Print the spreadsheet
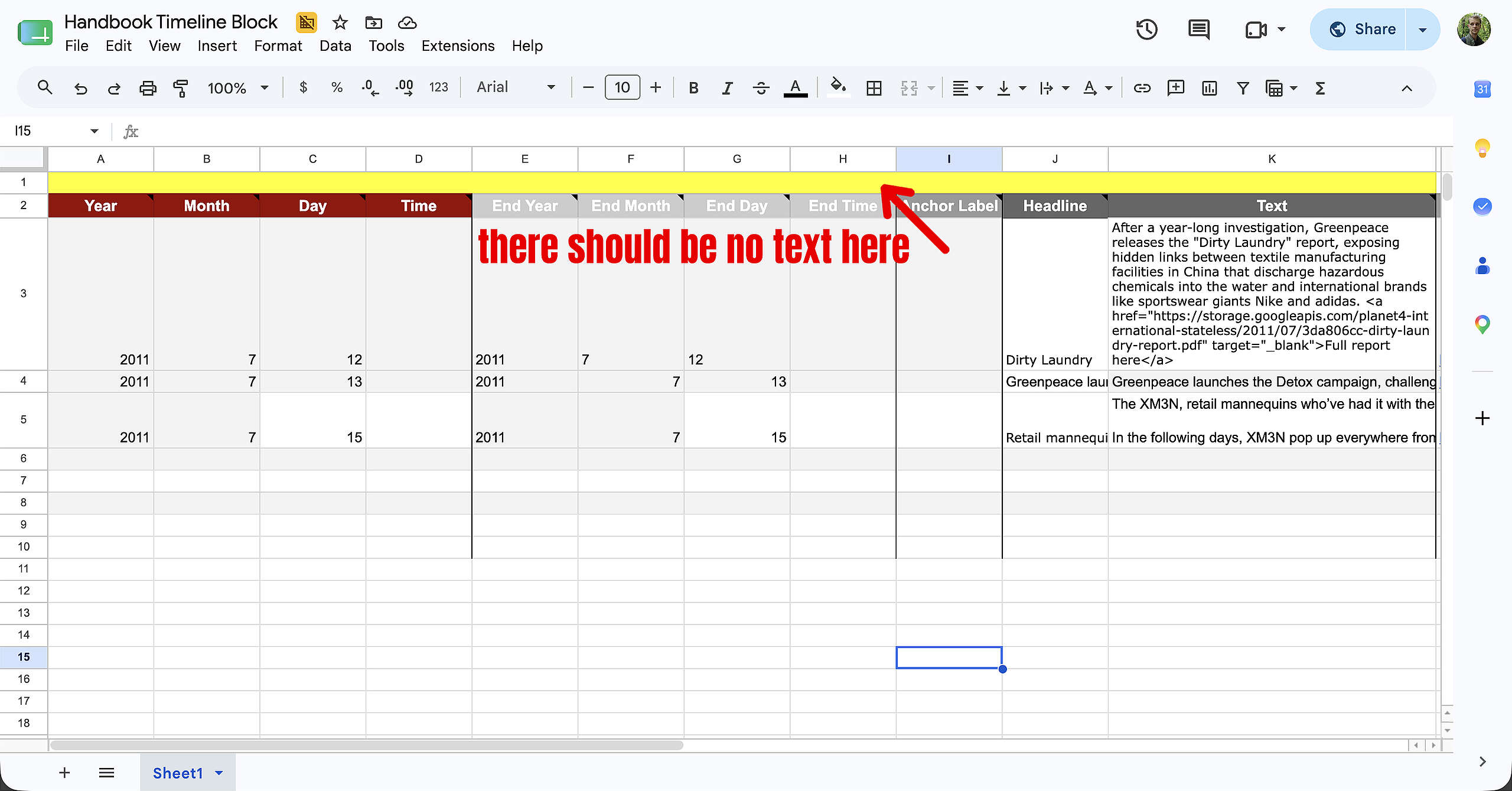 pyautogui.click(x=148, y=88)
